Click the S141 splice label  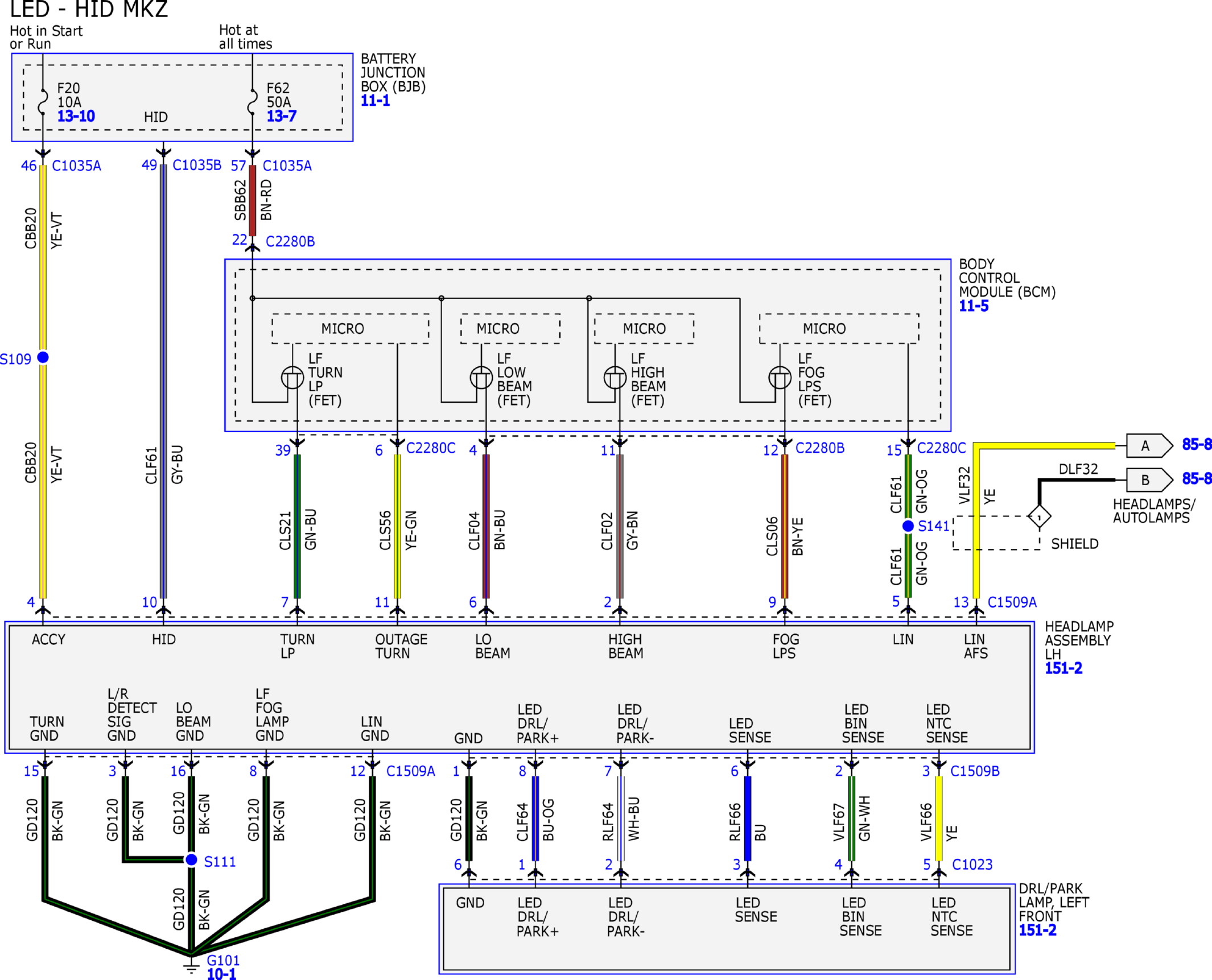coord(934,526)
